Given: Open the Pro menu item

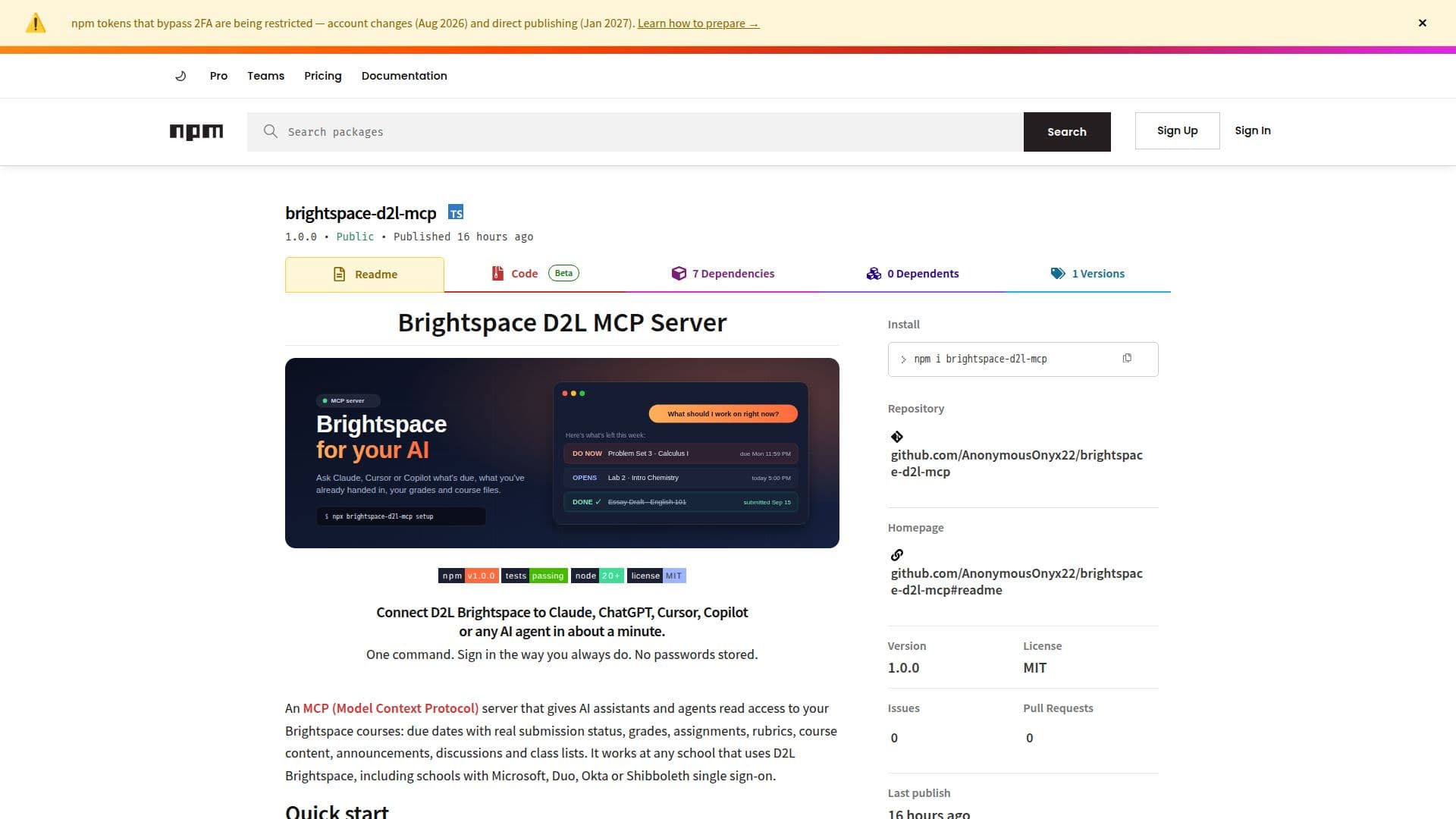Looking at the screenshot, I should [x=218, y=76].
